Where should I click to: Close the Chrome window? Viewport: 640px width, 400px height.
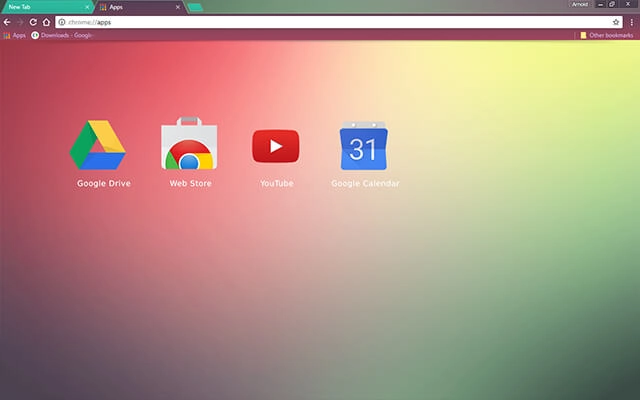628,4
